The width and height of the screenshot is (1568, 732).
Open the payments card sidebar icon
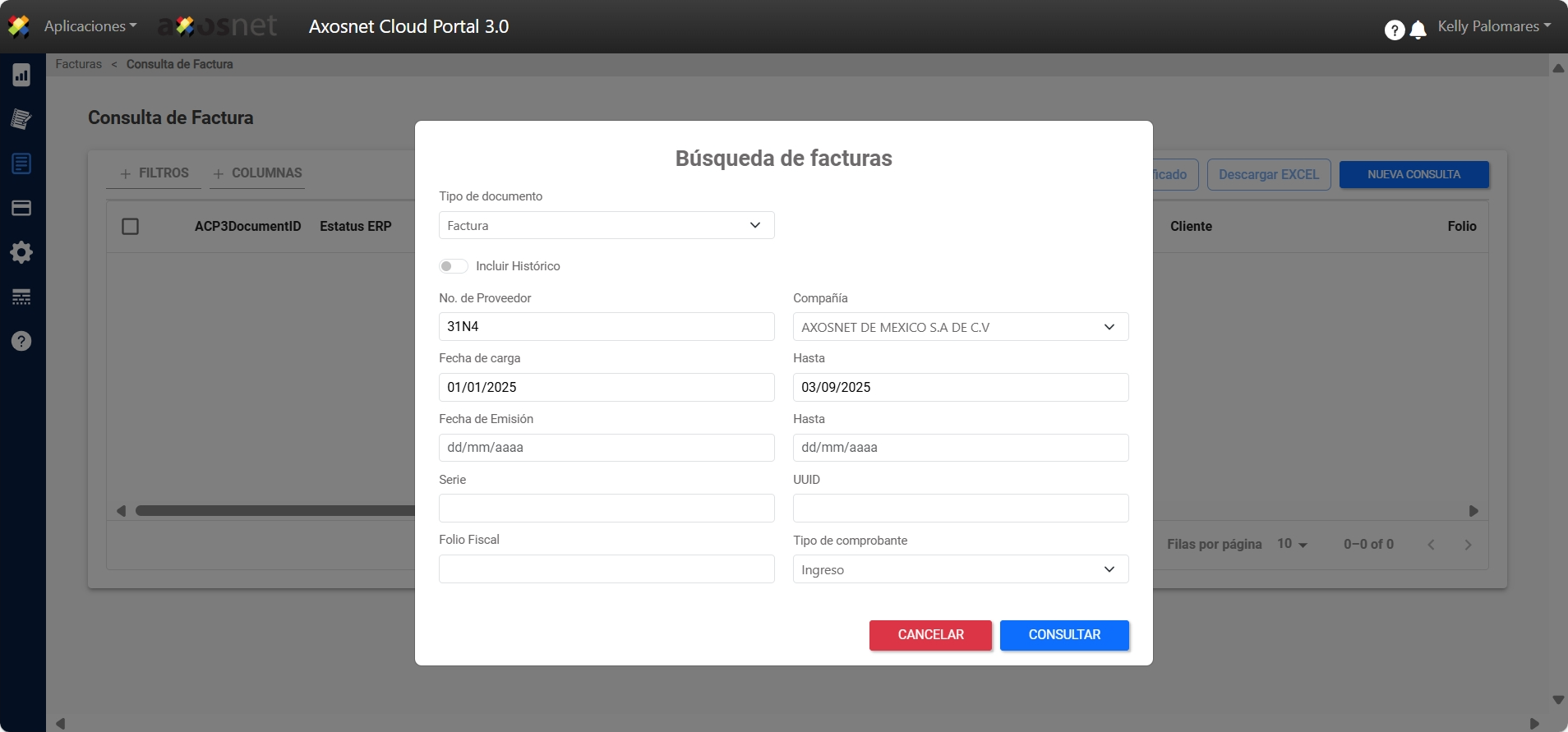point(21,208)
